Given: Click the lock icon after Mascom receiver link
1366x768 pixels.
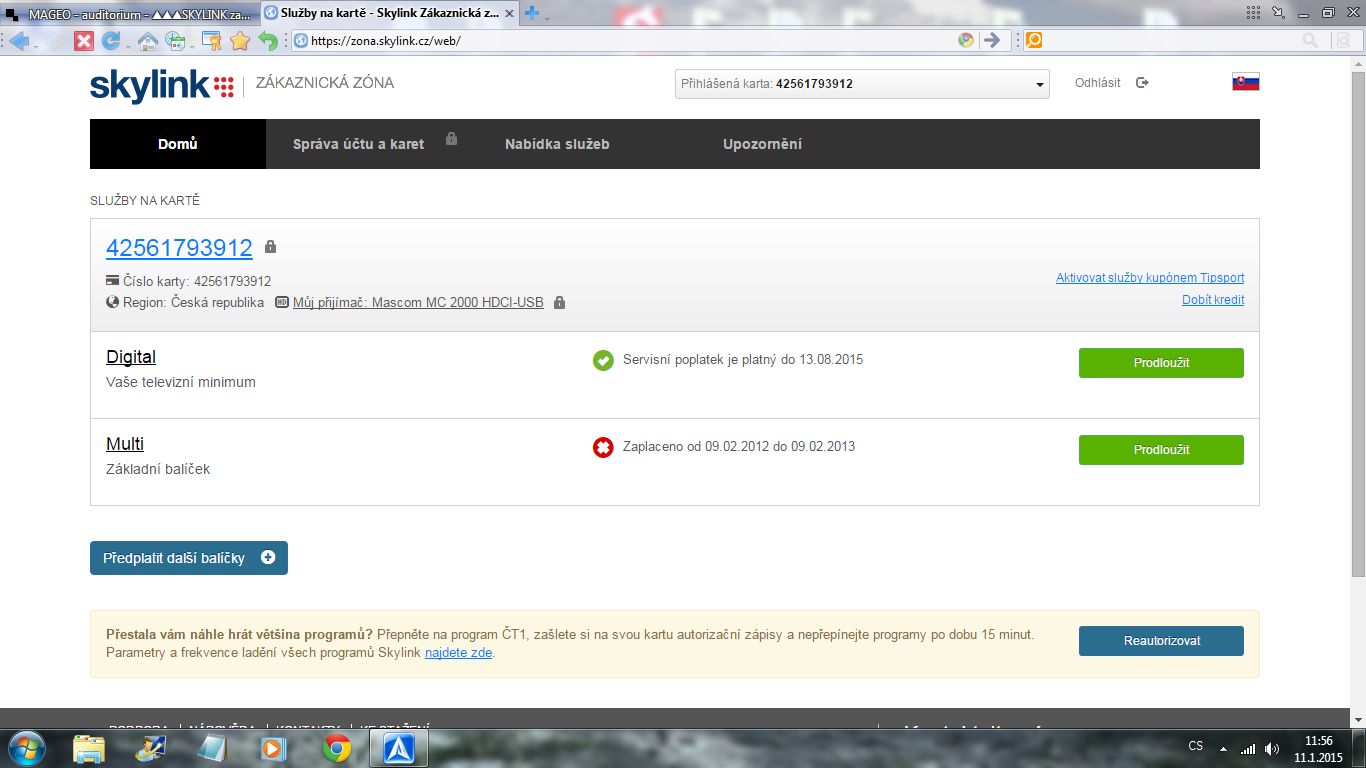Looking at the screenshot, I should tap(559, 302).
